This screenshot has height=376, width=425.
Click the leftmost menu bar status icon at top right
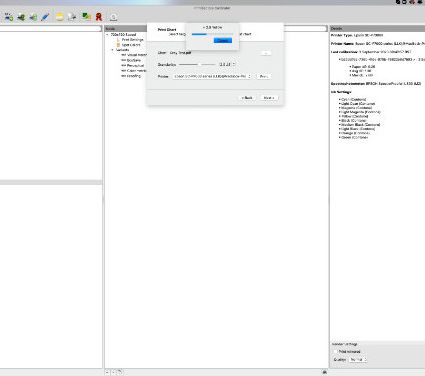(398, 2)
